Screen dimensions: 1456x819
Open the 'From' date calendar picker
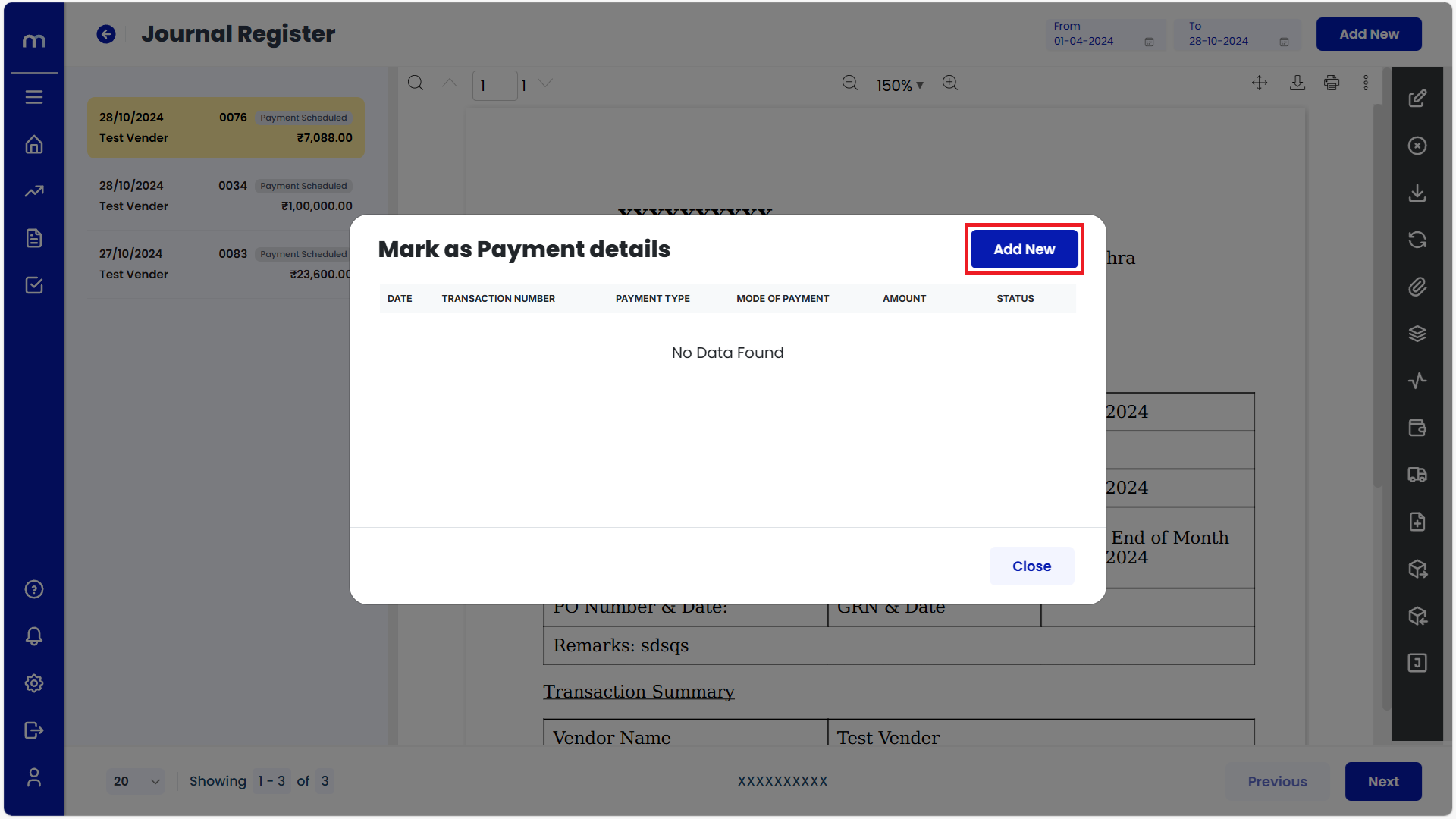(x=1147, y=42)
